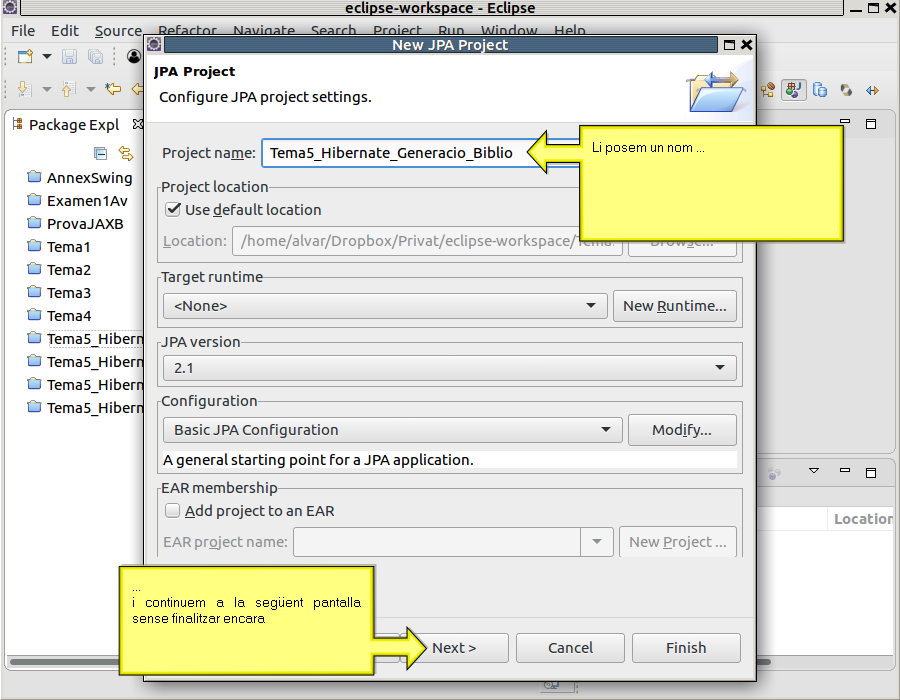Click the EAR project name field
Screen dimensions: 900x700
click(x=437, y=542)
